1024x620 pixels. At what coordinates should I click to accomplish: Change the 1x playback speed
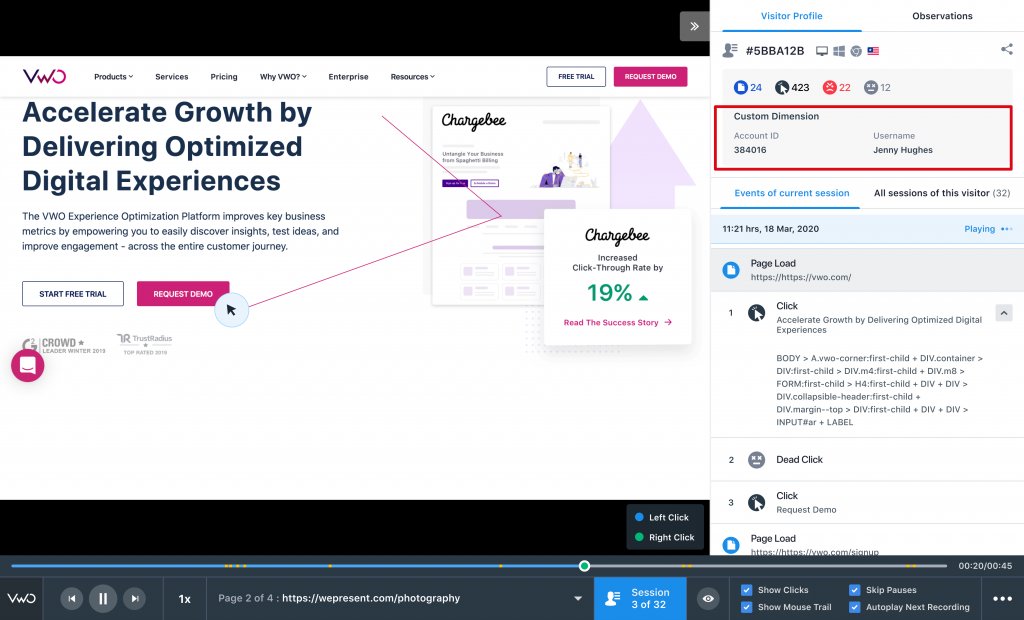185,598
